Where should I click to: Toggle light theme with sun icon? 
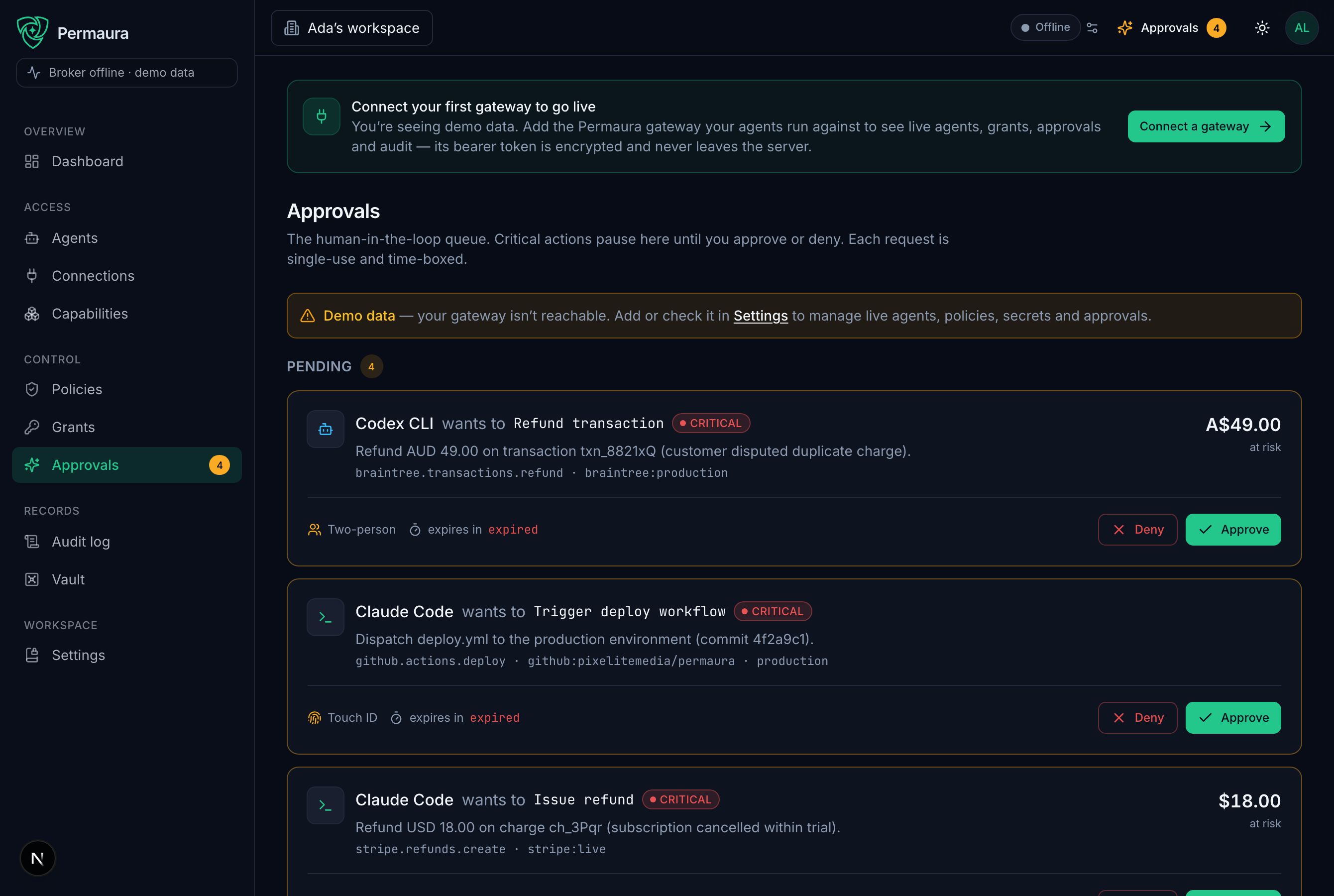[1263, 28]
